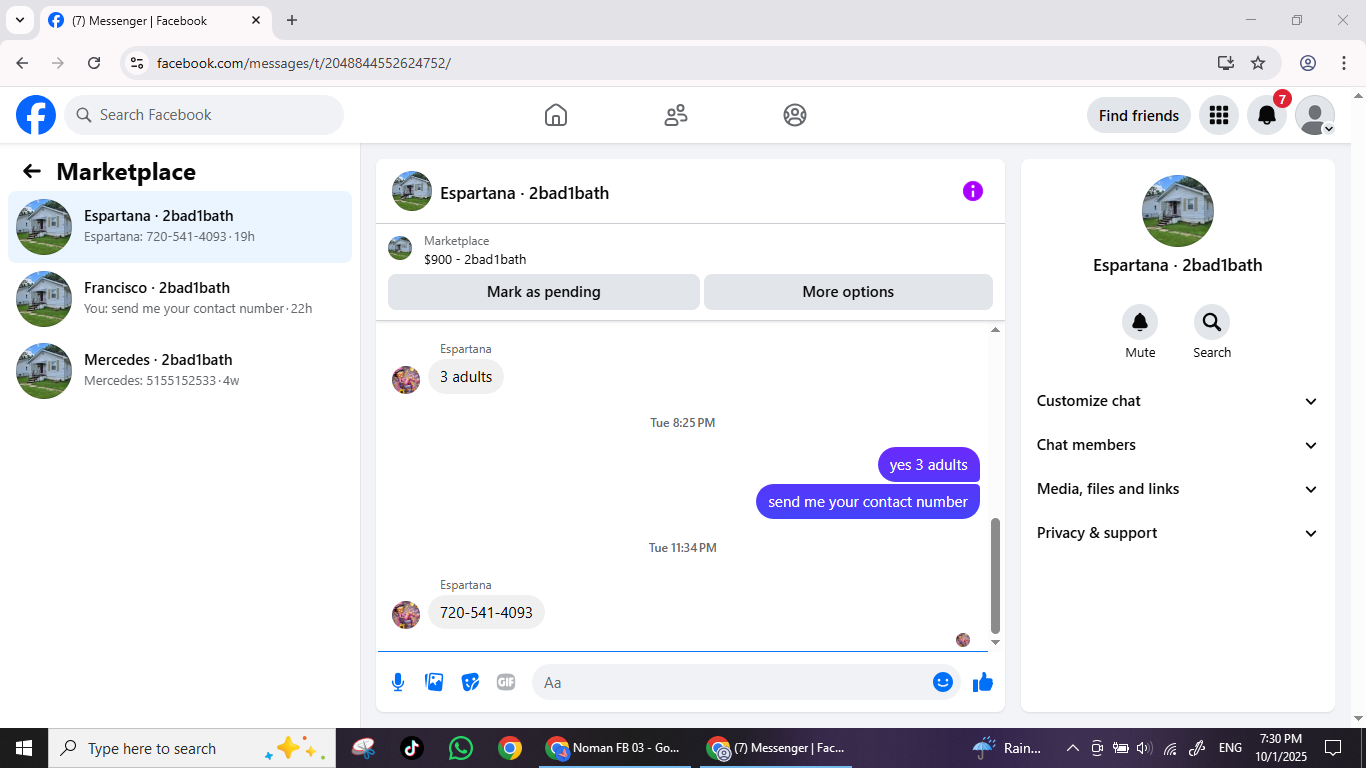
Task: Open the Groups icon in top navigation
Action: pyautogui.click(x=795, y=115)
